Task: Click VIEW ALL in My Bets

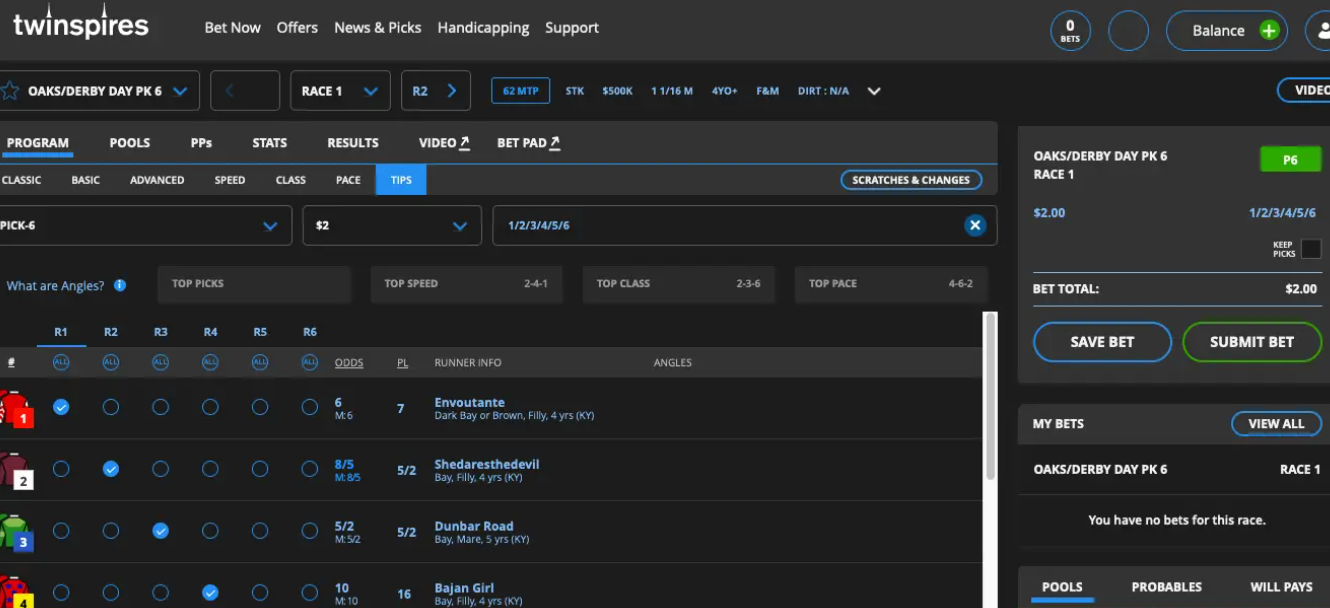Action: [1276, 424]
